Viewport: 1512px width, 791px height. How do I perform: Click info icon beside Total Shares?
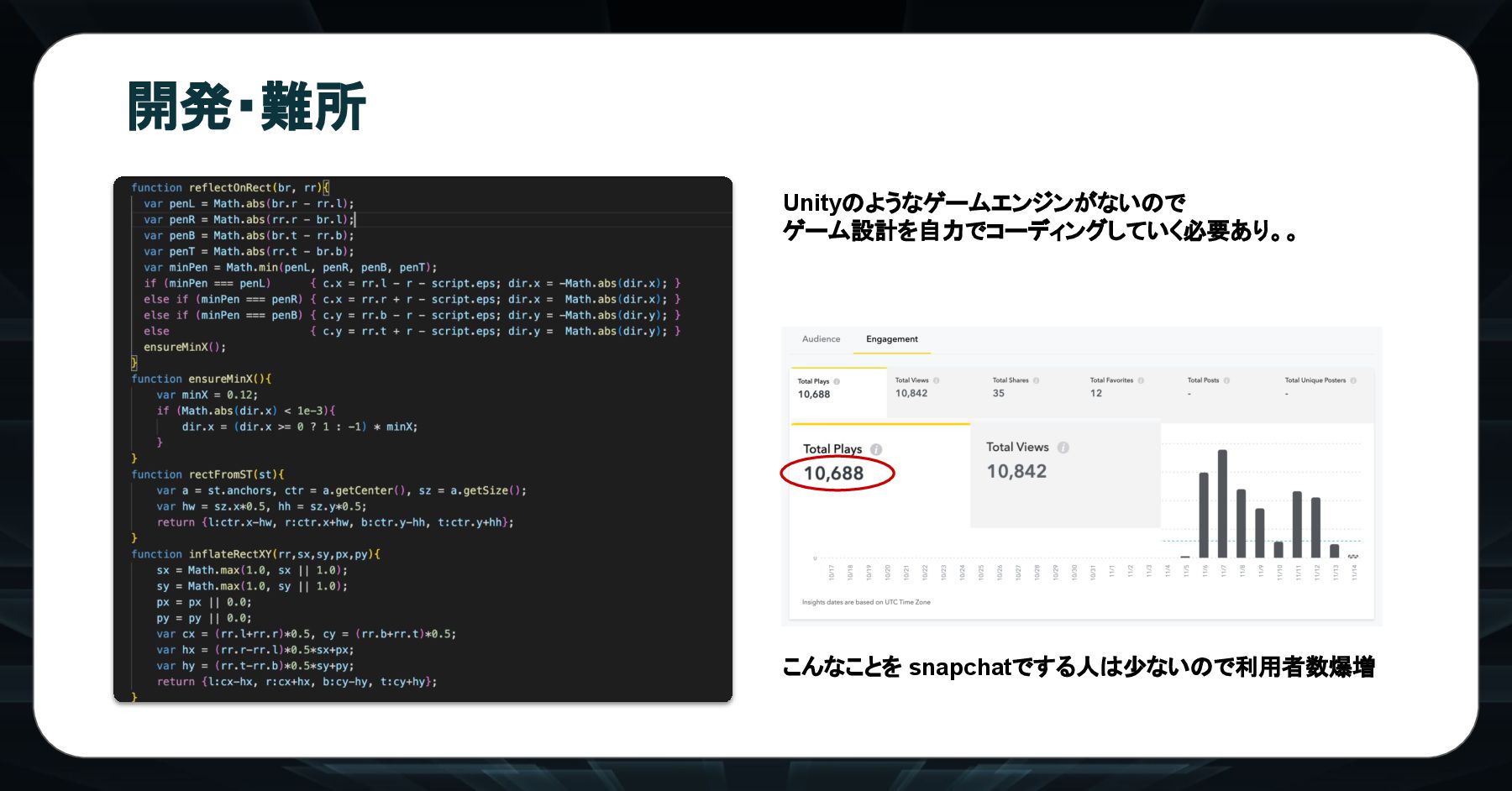coord(1036,380)
